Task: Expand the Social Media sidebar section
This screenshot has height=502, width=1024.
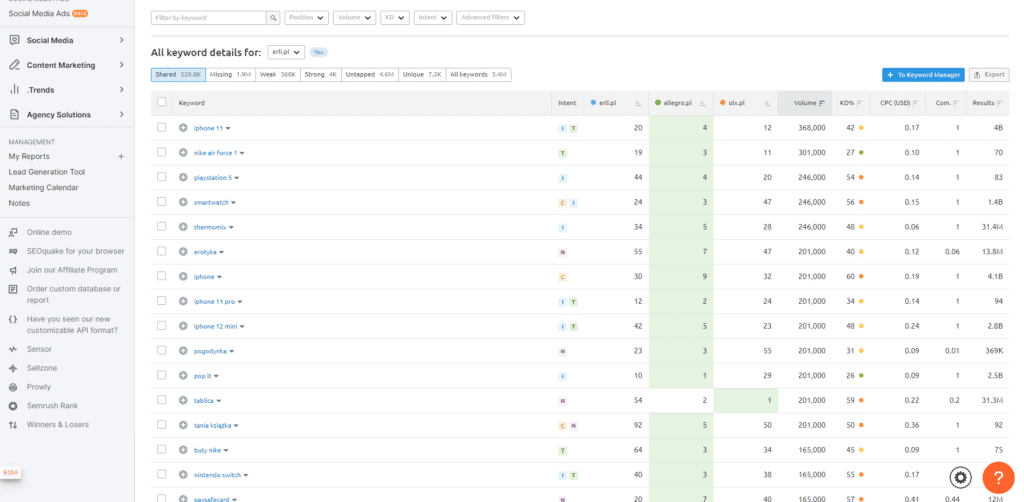Action: click(x=121, y=40)
